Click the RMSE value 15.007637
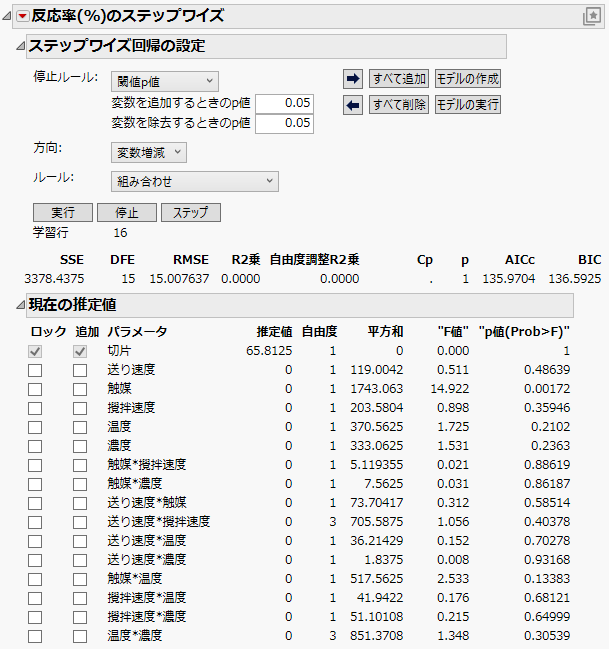Viewport: 609px width, 649px height. pos(179,279)
